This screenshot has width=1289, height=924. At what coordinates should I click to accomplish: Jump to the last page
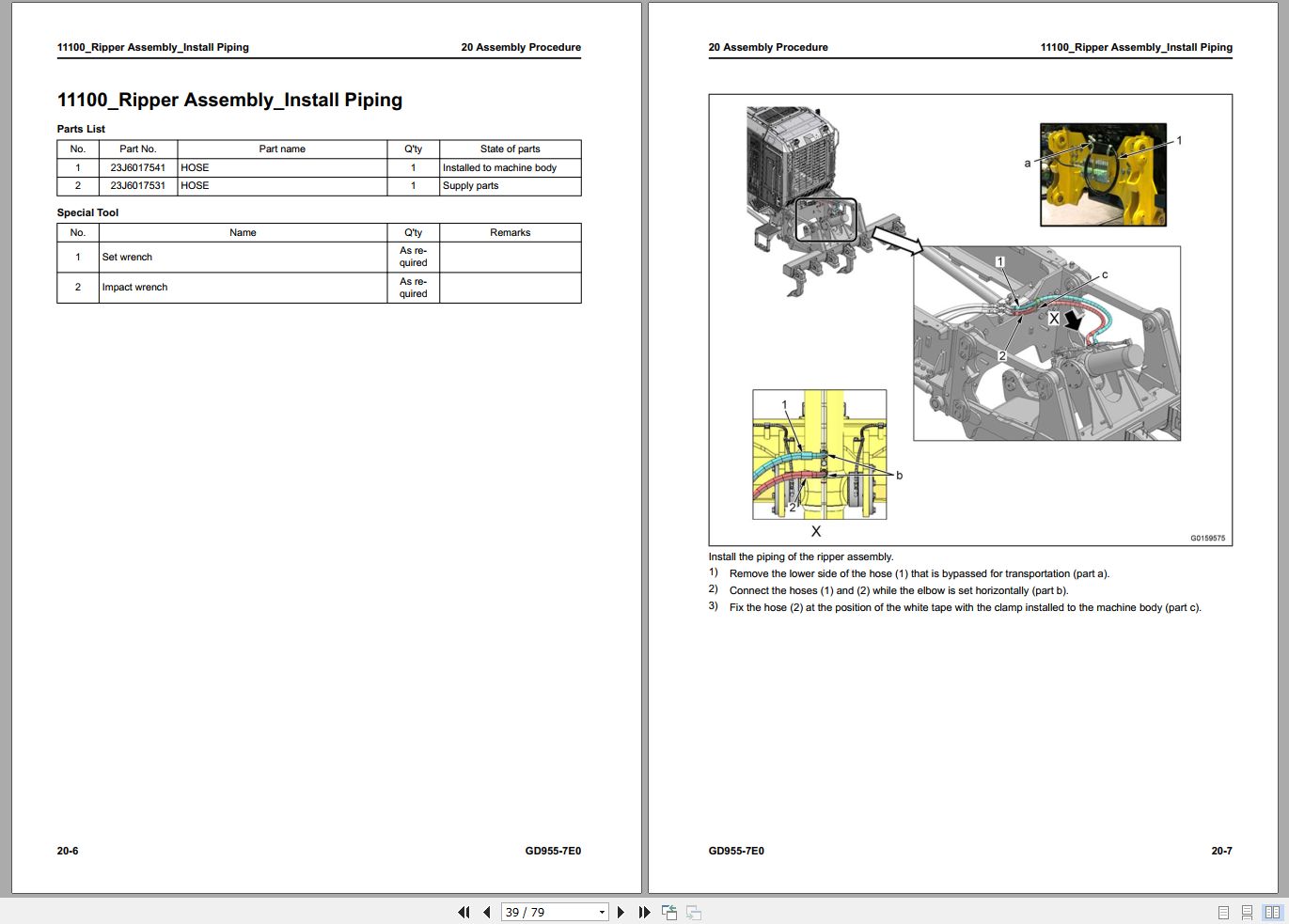coord(644,912)
